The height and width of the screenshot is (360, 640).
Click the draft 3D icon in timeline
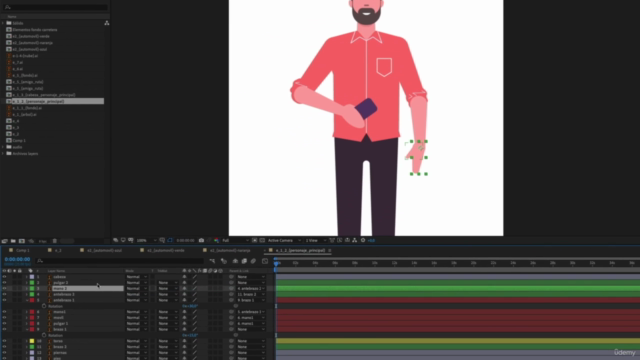(x=223, y=261)
